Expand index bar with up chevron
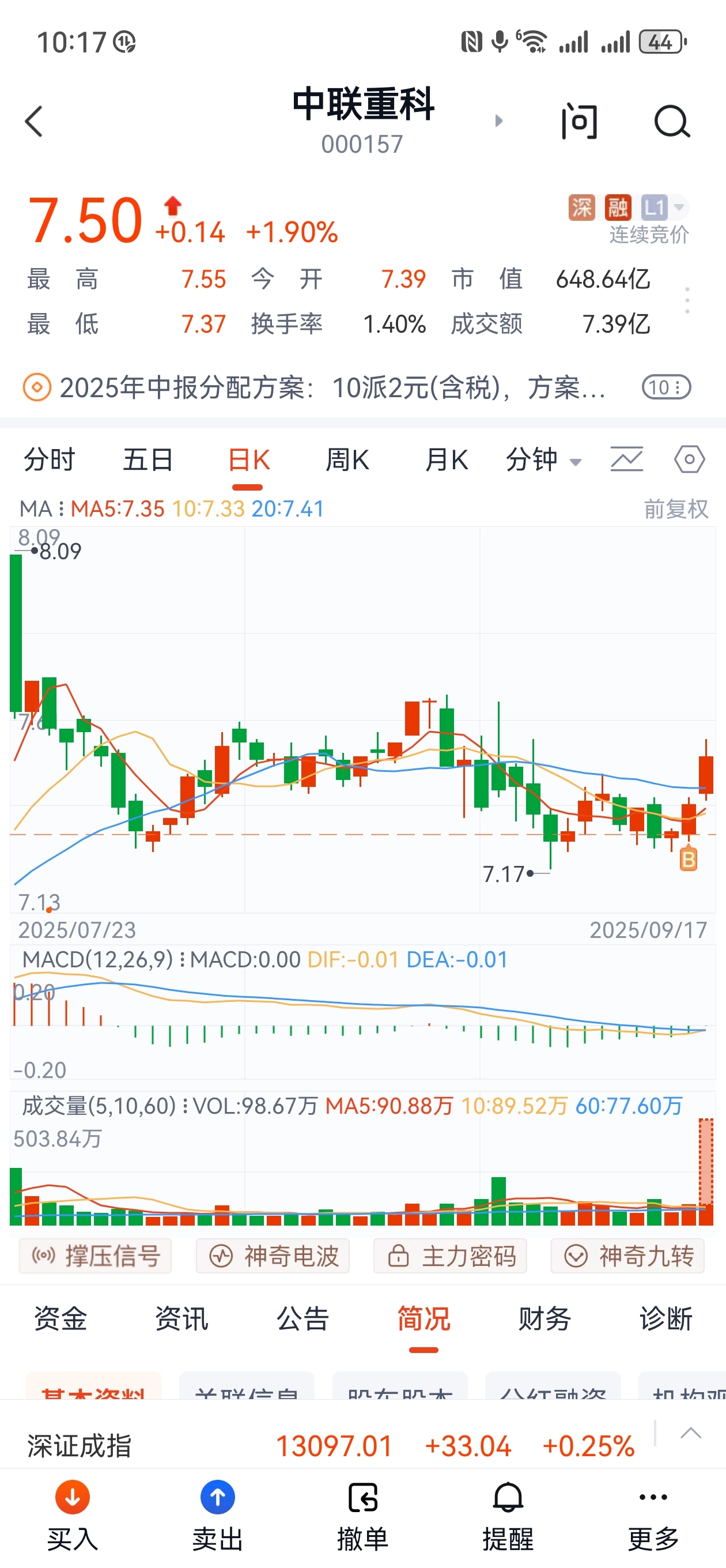 pyautogui.click(x=691, y=1433)
